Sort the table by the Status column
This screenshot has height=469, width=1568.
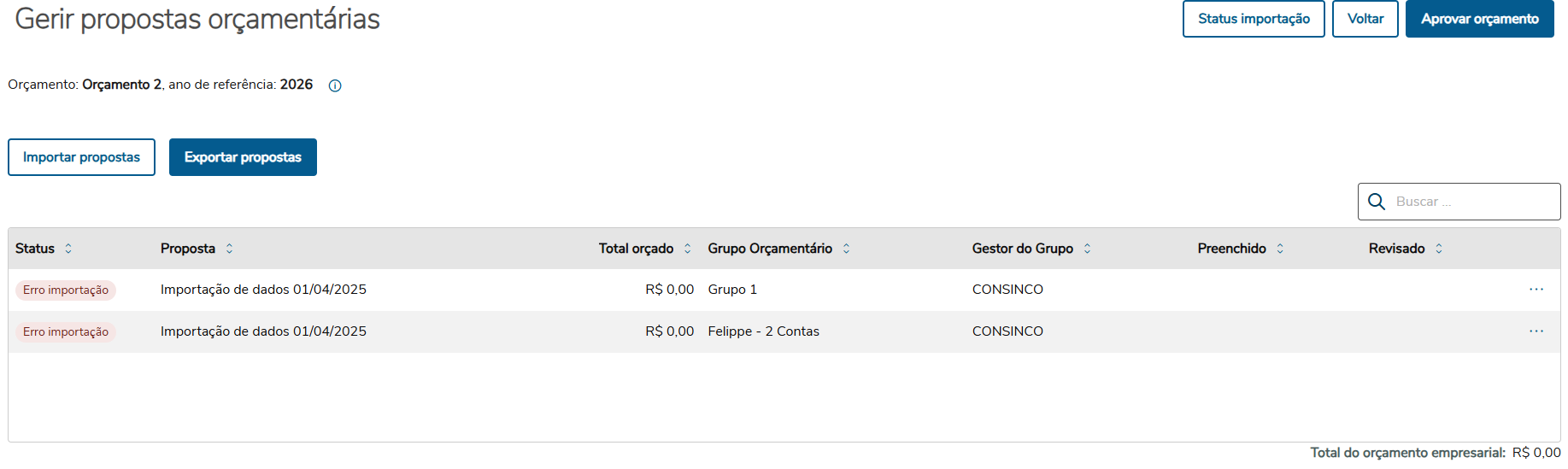point(68,249)
